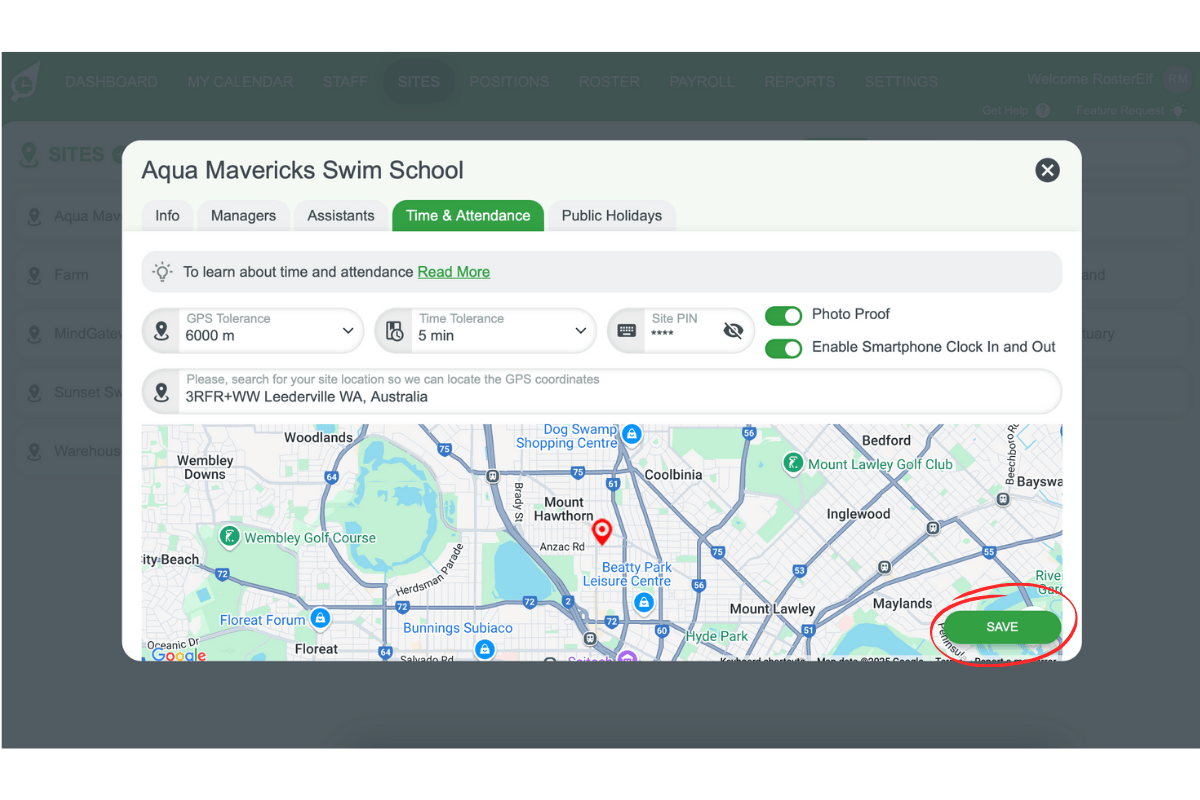Disable Smartphone Clock In and Out toggle
The width and height of the screenshot is (1200, 800).
[783, 348]
